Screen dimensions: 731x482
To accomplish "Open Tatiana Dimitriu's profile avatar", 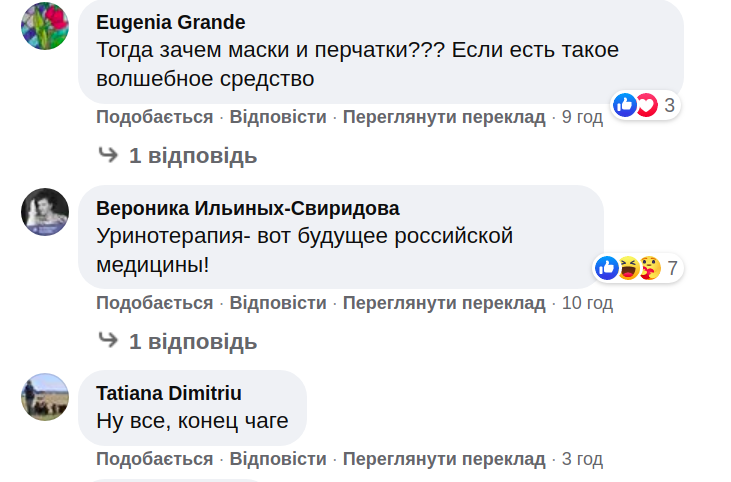I will click(45, 397).
